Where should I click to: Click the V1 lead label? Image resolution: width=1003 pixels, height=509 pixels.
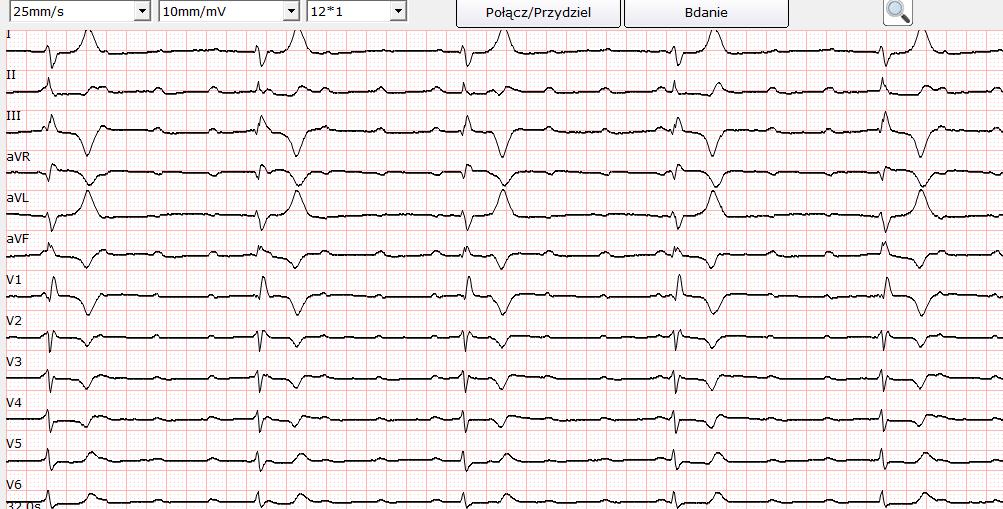[14, 280]
